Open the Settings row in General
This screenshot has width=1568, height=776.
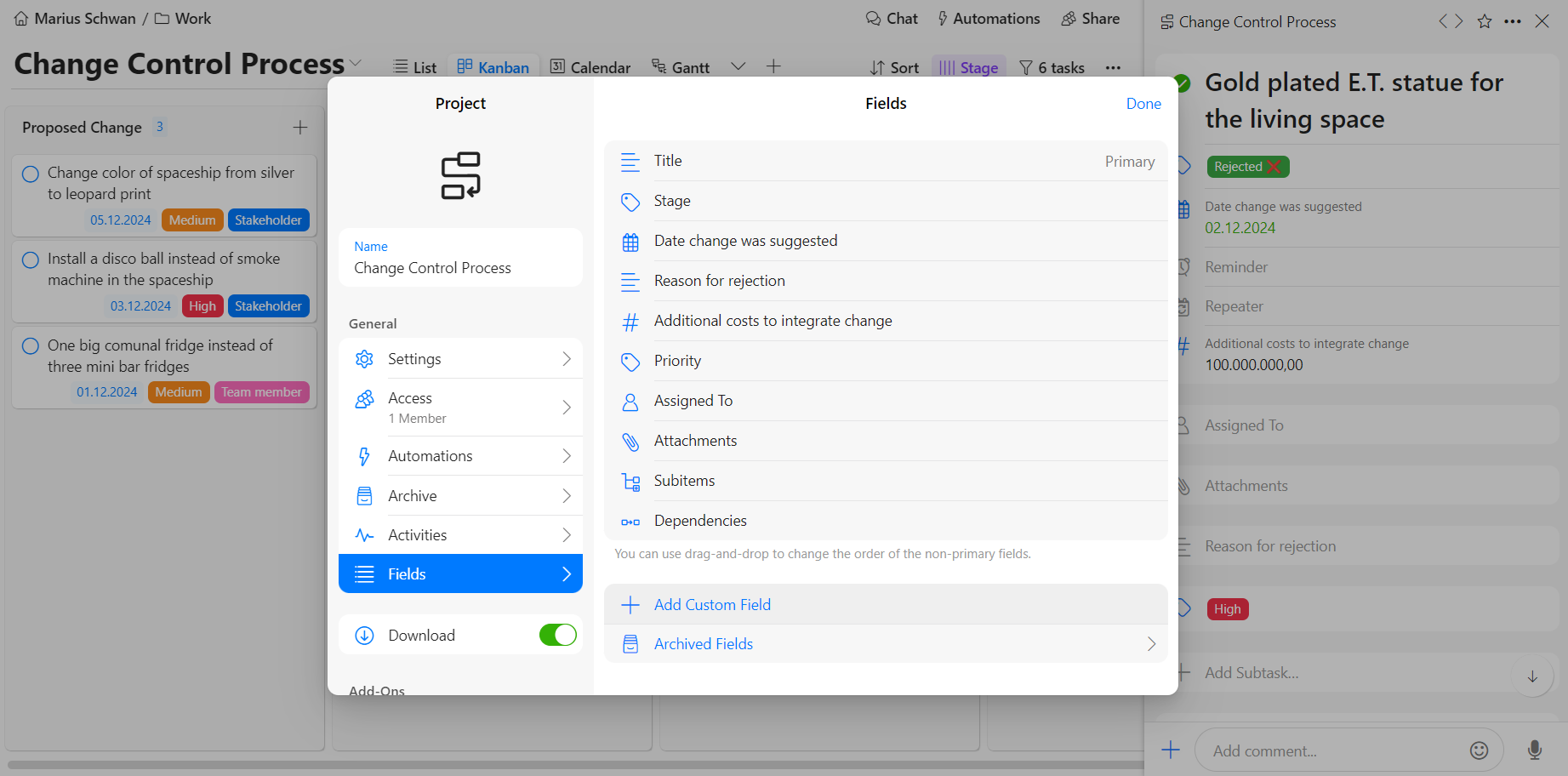pyautogui.click(x=460, y=359)
